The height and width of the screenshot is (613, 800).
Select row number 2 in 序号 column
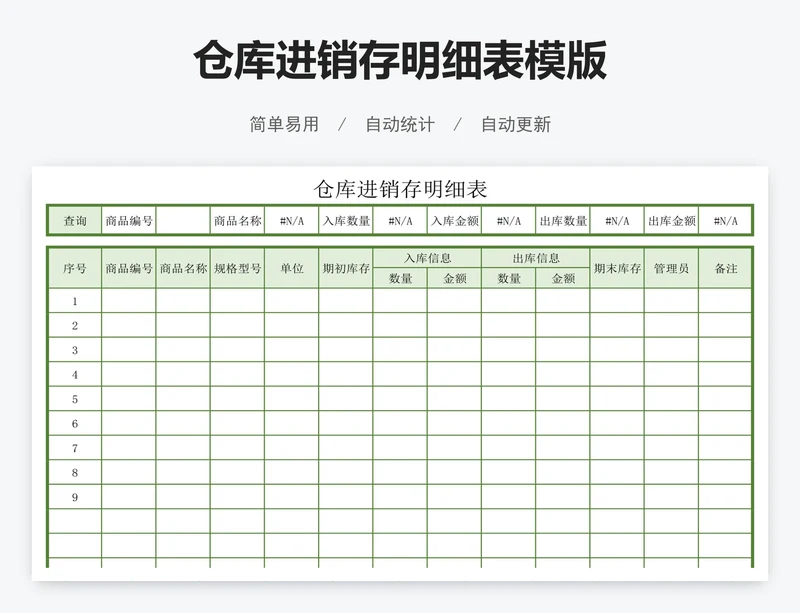(x=74, y=326)
